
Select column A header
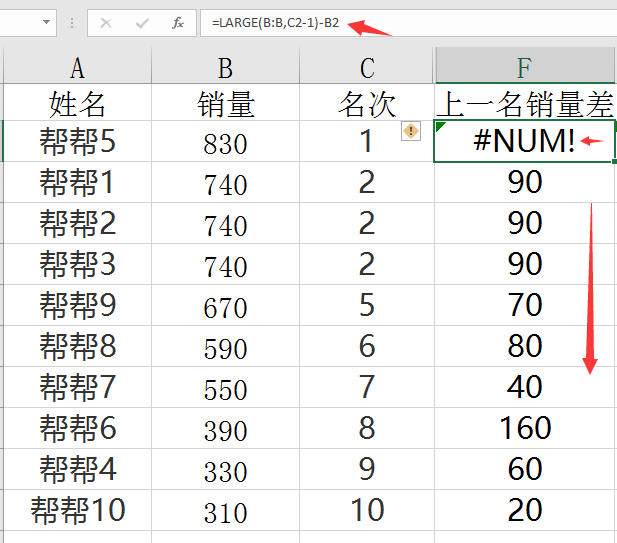point(78,67)
